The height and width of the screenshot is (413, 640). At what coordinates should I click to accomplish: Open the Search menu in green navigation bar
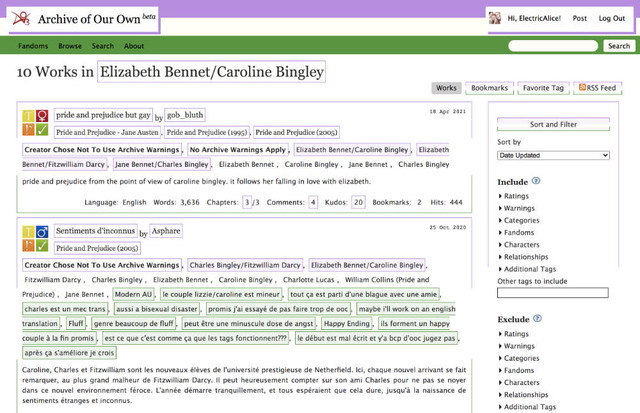[x=103, y=46]
